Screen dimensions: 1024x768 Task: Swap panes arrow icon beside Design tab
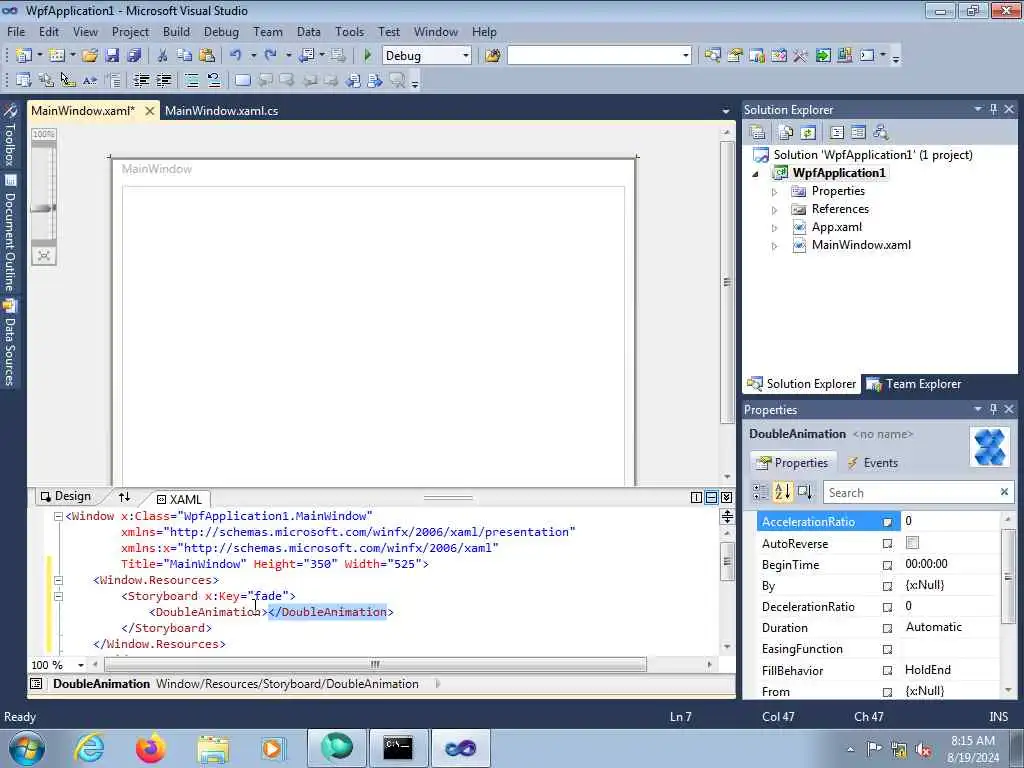click(124, 497)
